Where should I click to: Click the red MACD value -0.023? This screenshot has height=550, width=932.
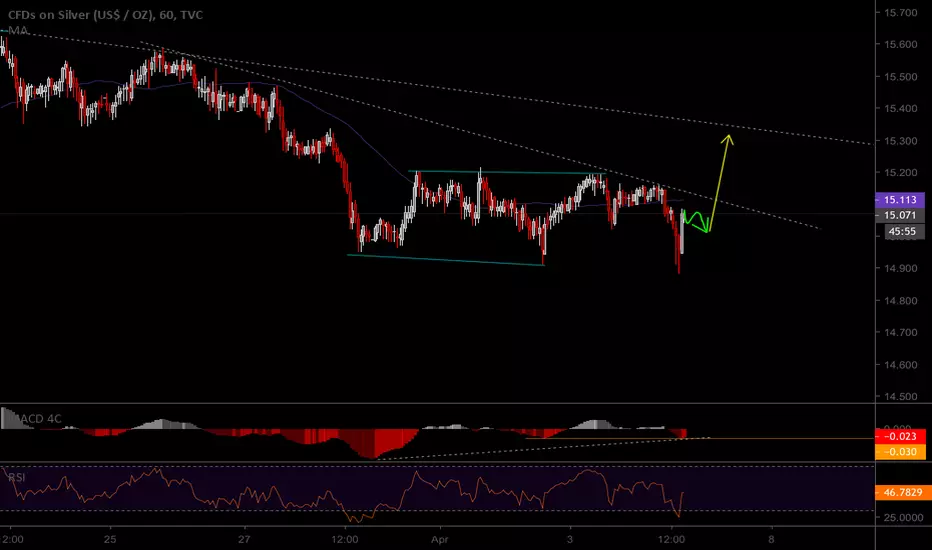(x=900, y=436)
